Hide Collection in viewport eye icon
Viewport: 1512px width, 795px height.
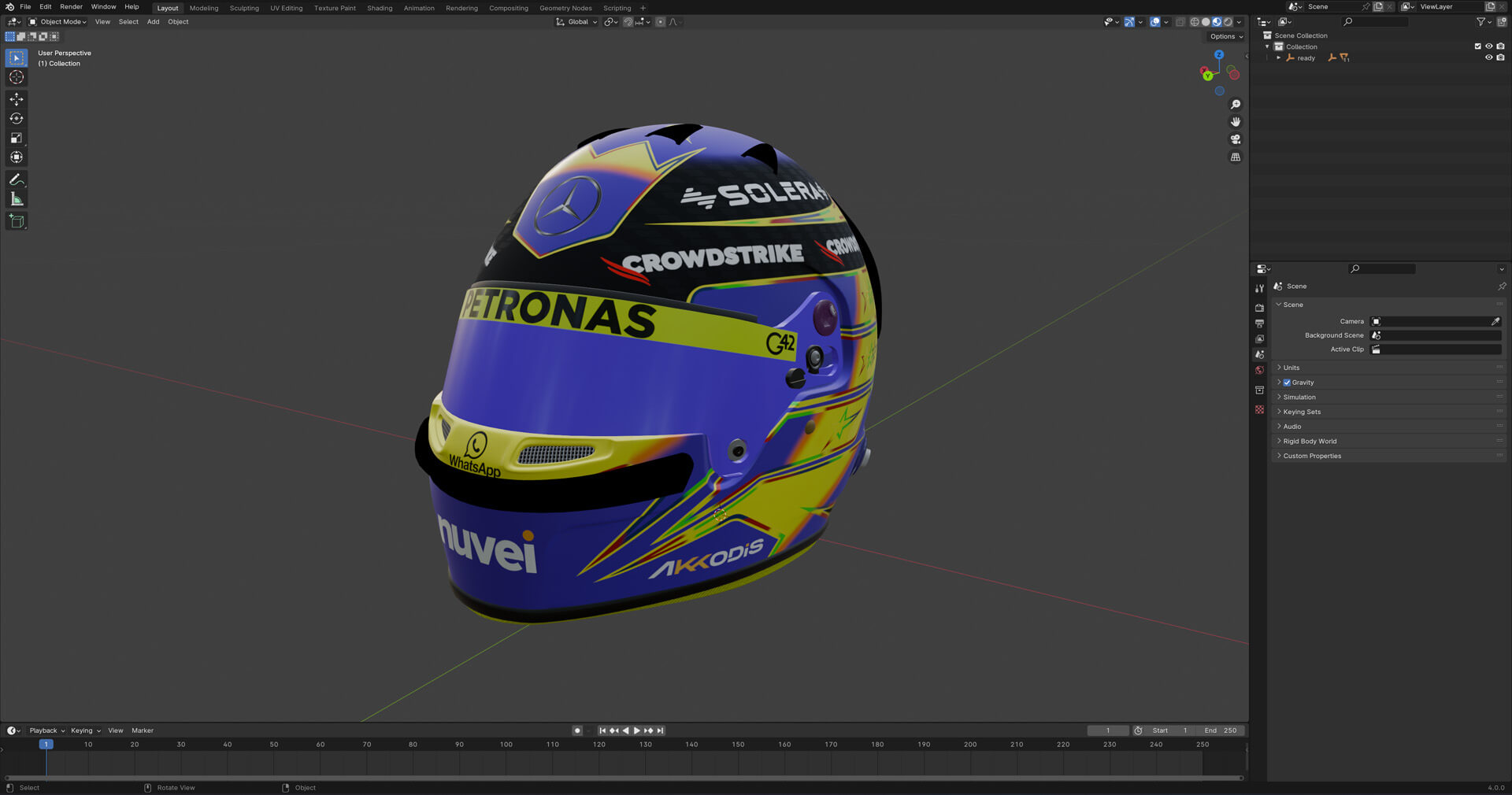[1488, 46]
